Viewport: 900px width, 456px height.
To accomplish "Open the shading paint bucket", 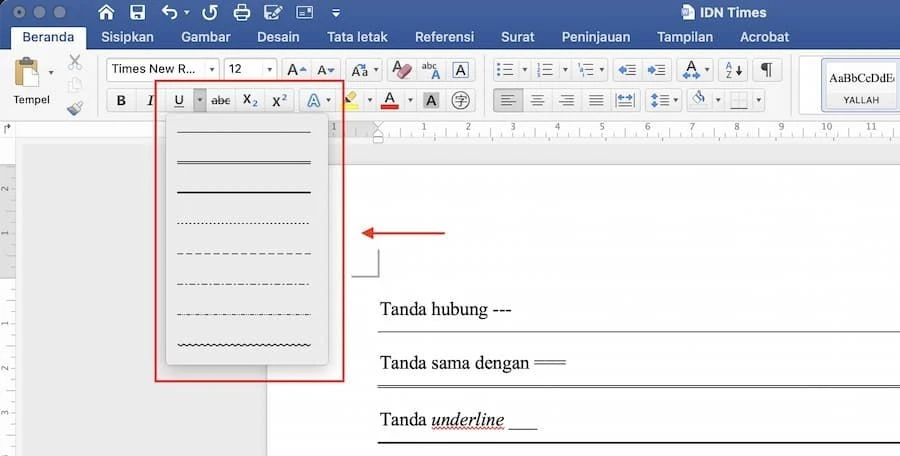I will tap(699, 99).
